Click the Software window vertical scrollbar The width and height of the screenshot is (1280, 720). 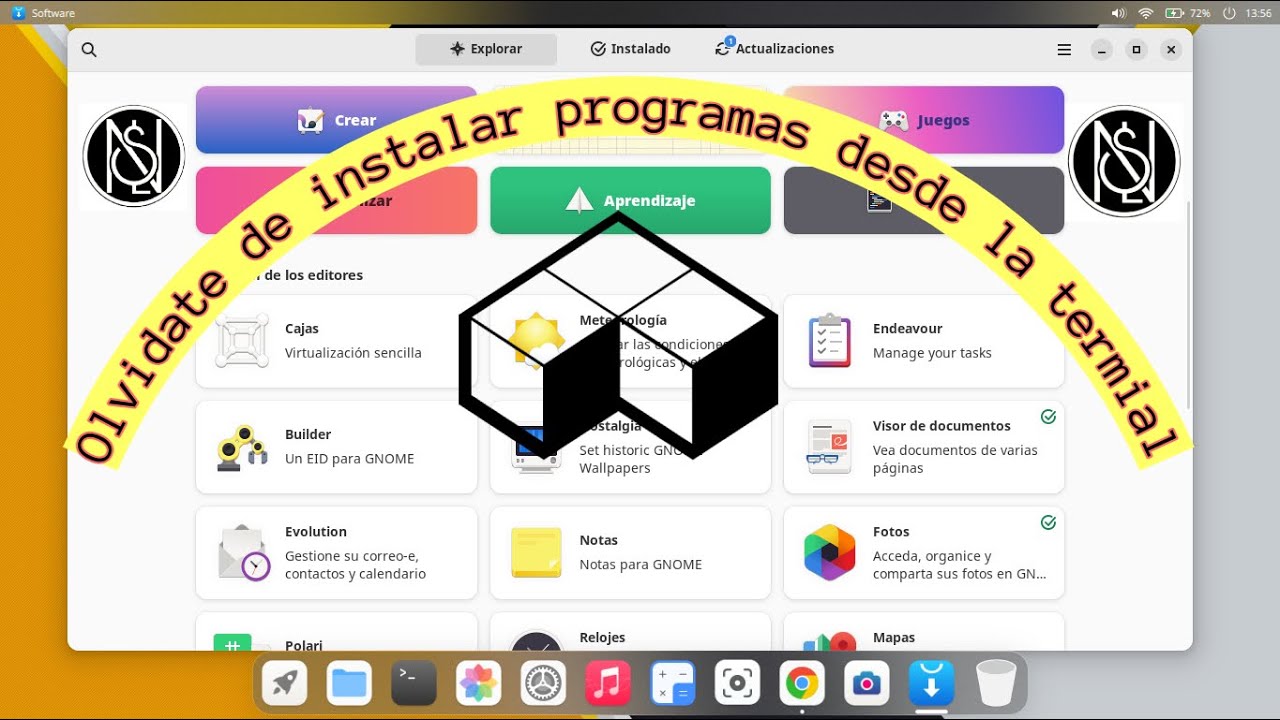click(x=1188, y=305)
